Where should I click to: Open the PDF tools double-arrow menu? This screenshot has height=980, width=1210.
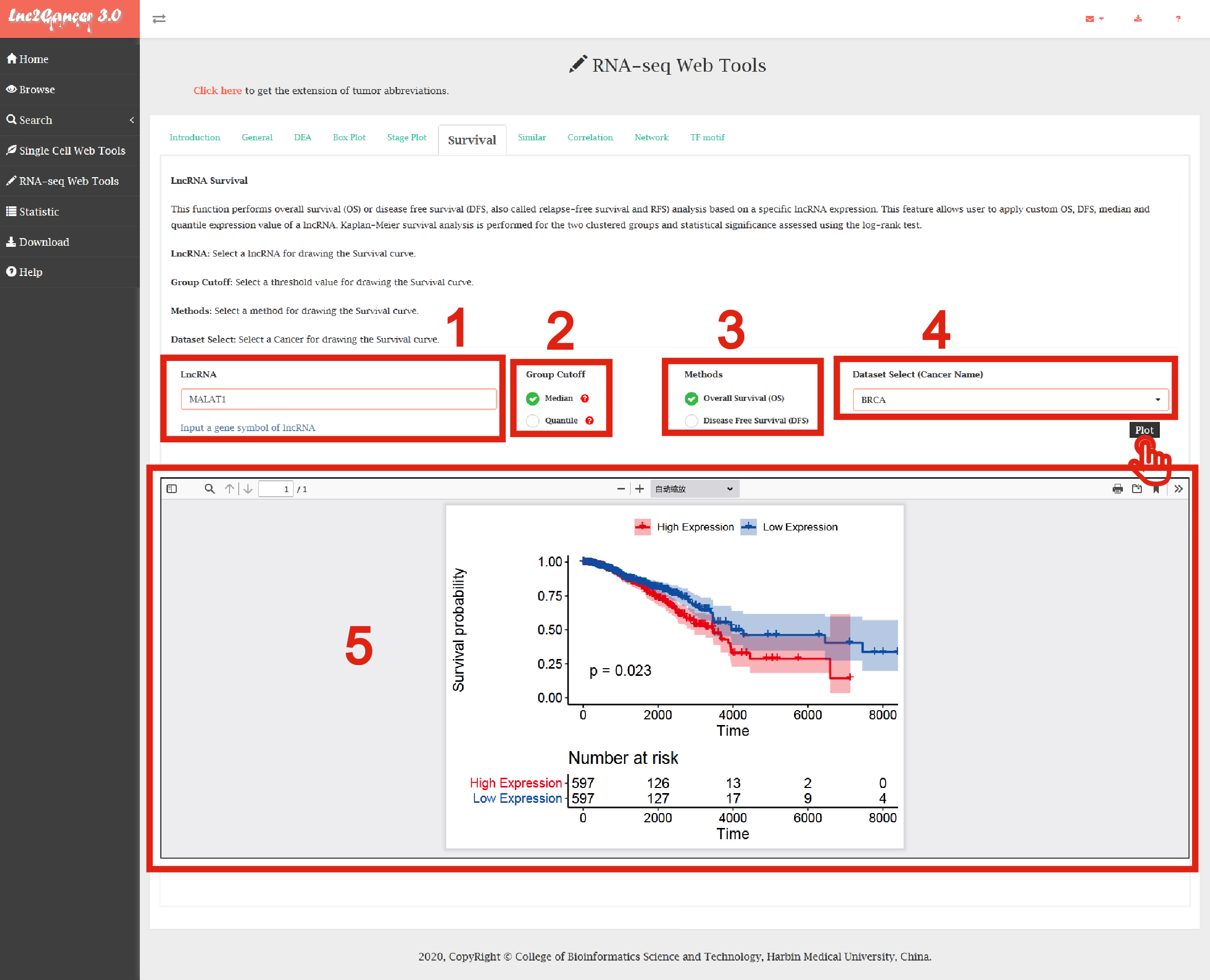[x=1178, y=489]
